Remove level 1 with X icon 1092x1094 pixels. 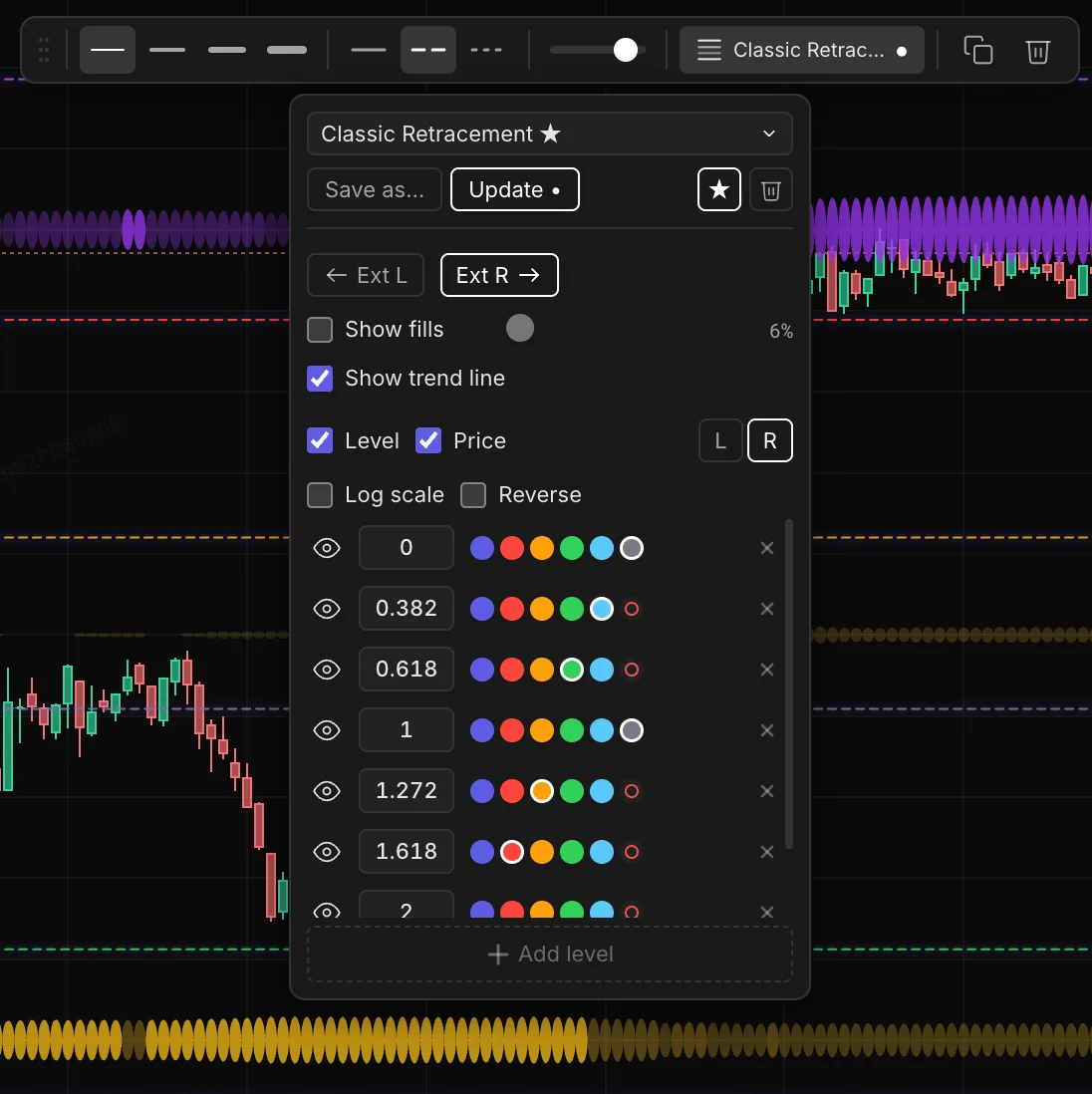[x=767, y=729]
